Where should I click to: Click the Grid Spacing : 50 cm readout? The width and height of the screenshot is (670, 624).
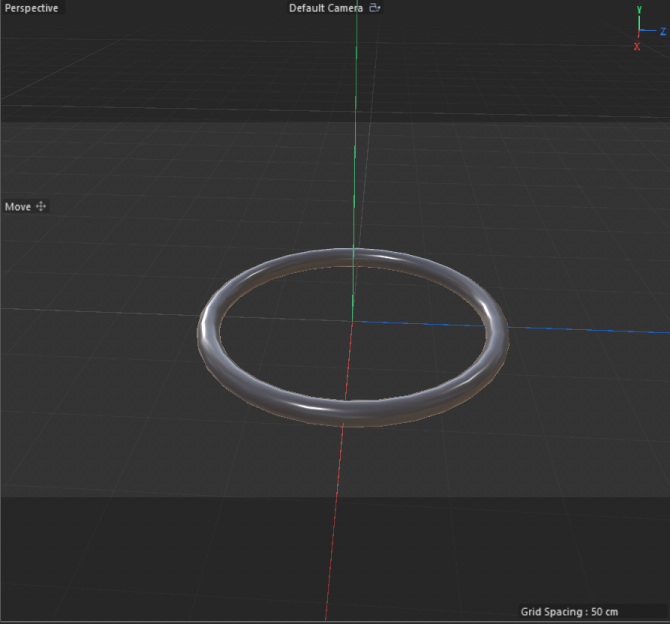tap(569, 612)
